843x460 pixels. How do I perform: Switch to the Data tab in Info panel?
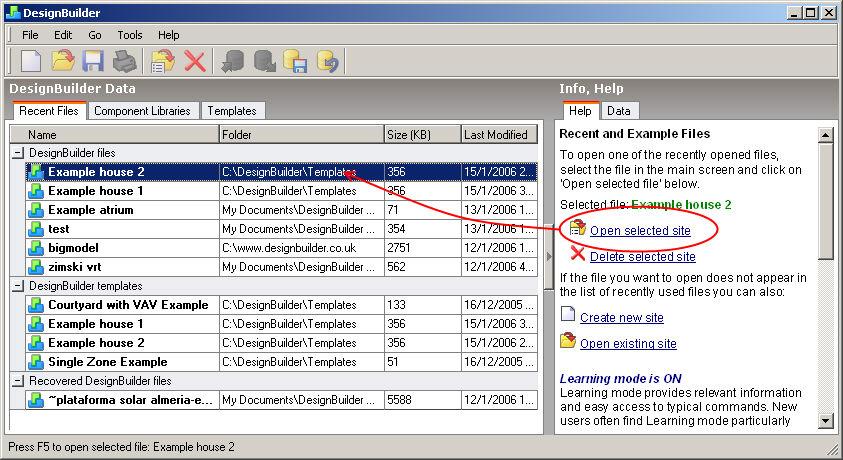[x=618, y=111]
